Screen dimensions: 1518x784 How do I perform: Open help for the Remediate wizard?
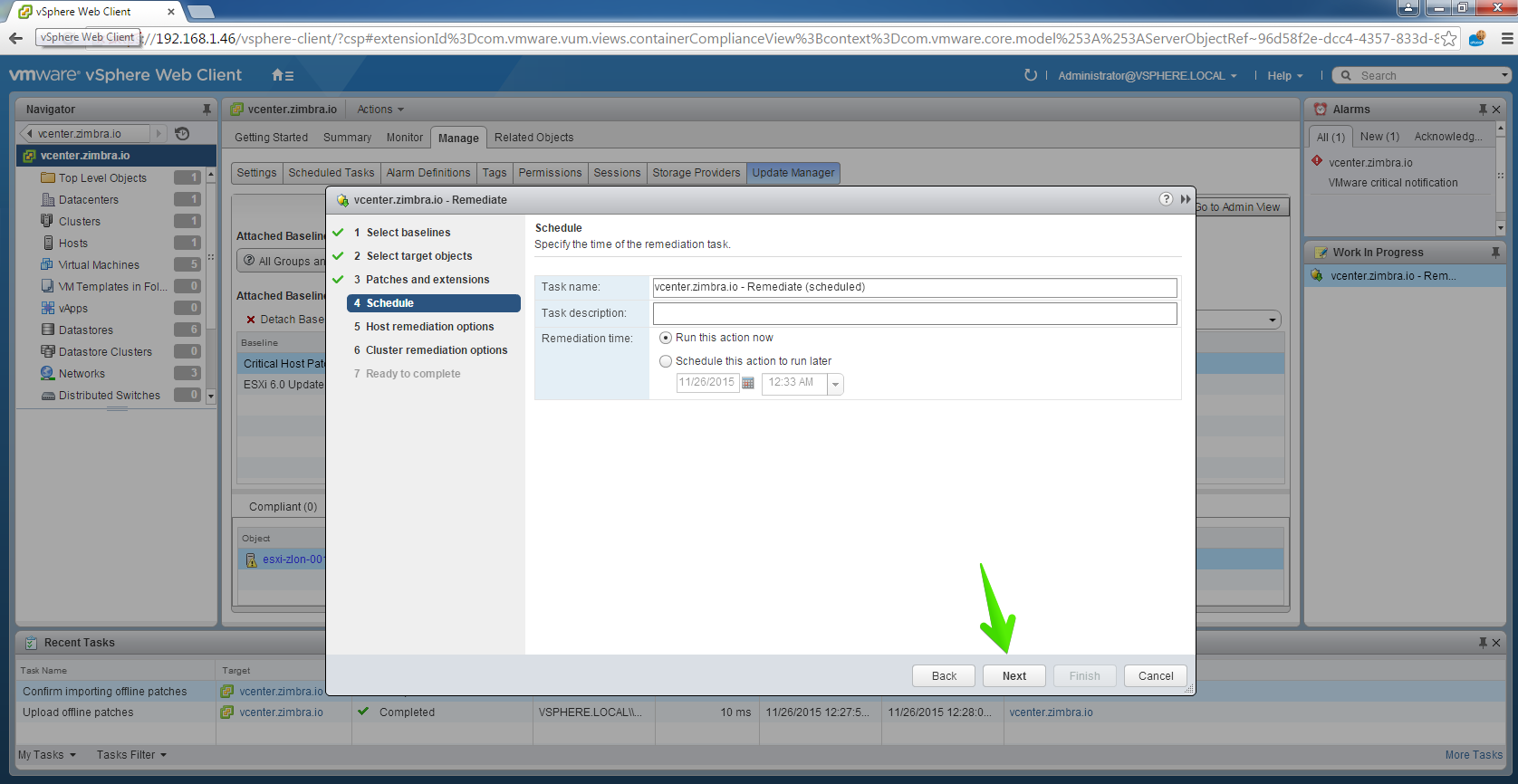(x=1166, y=199)
